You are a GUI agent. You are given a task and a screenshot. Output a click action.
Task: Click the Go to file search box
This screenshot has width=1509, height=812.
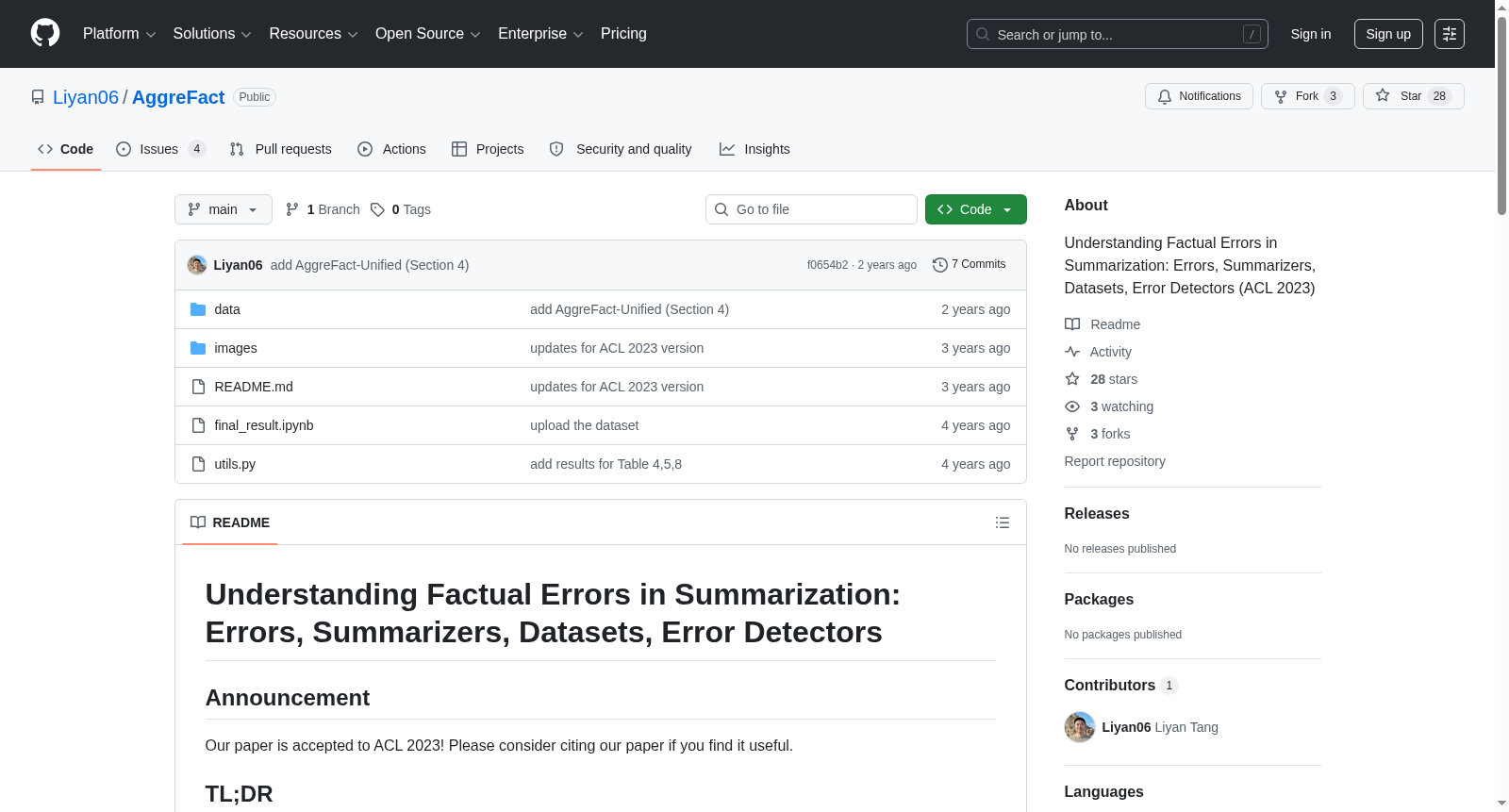[x=811, y=209]
